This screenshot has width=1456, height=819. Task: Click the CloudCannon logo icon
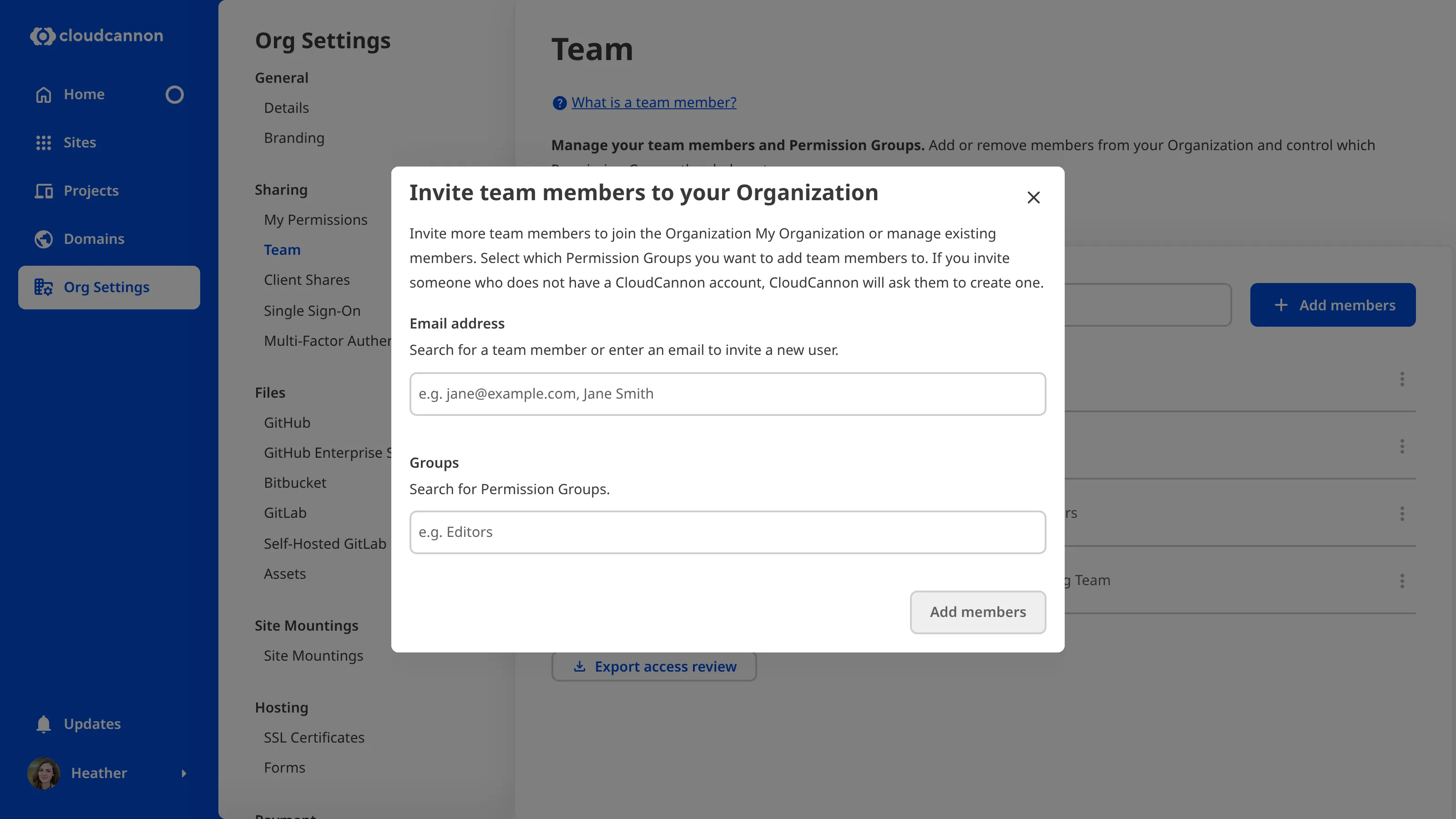point(42,35)
